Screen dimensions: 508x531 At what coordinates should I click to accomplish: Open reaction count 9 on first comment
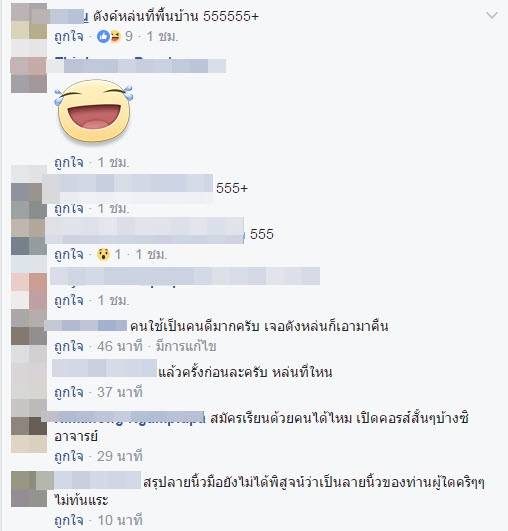pos(129,36)
